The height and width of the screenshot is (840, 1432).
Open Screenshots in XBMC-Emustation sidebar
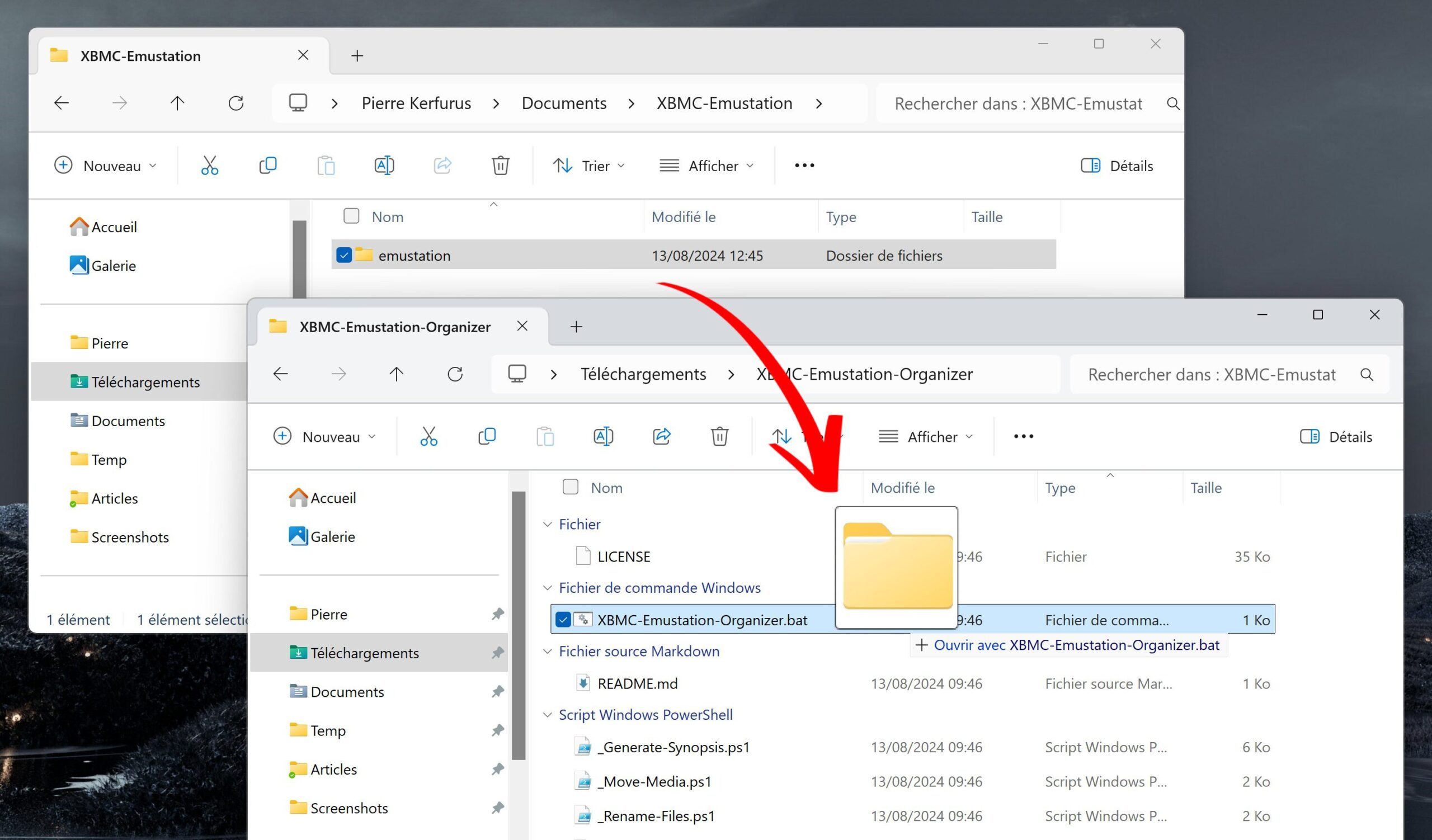pos(119,537)
